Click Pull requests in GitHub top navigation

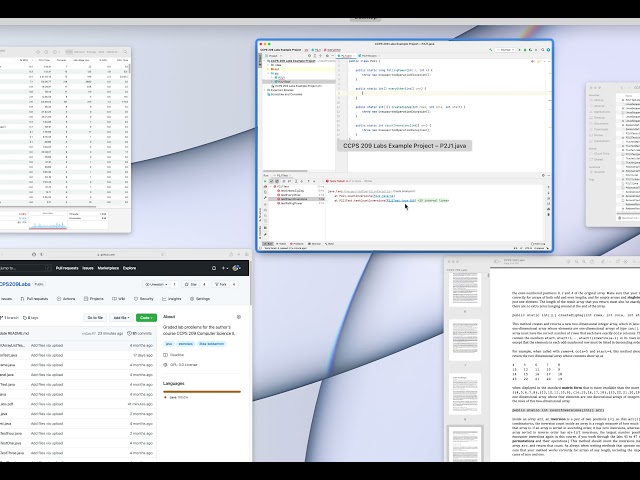pos(67,268)
